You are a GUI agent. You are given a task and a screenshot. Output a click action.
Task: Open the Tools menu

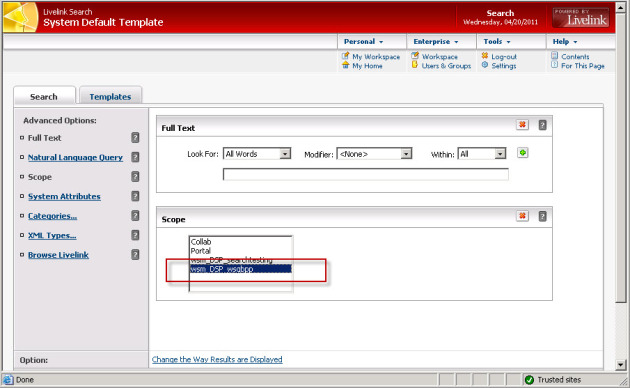pos(497,42)
